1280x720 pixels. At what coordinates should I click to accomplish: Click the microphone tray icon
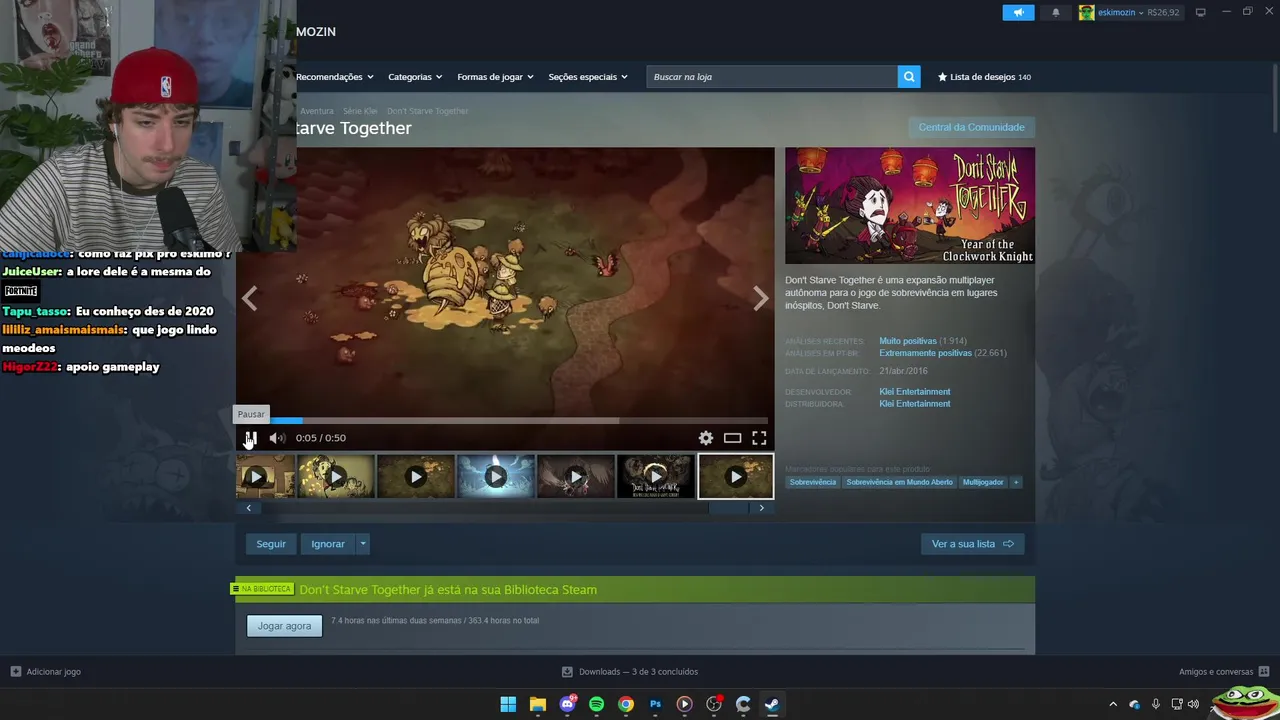[1156, 704]
